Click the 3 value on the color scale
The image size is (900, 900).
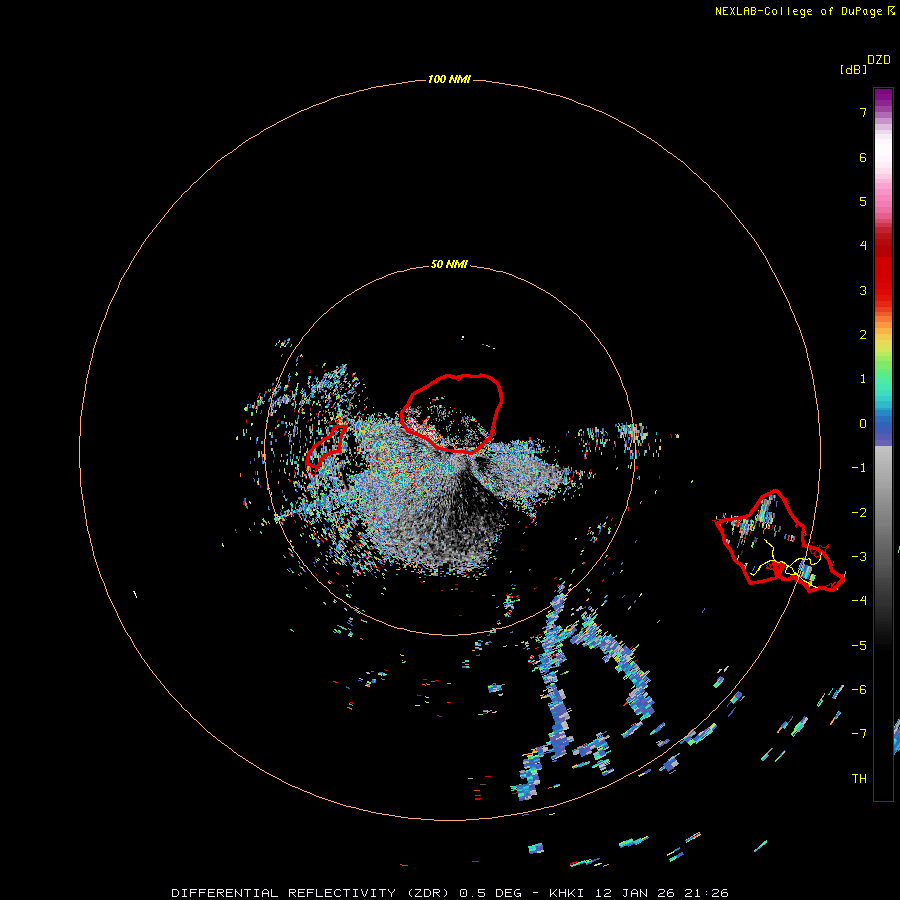863,290
